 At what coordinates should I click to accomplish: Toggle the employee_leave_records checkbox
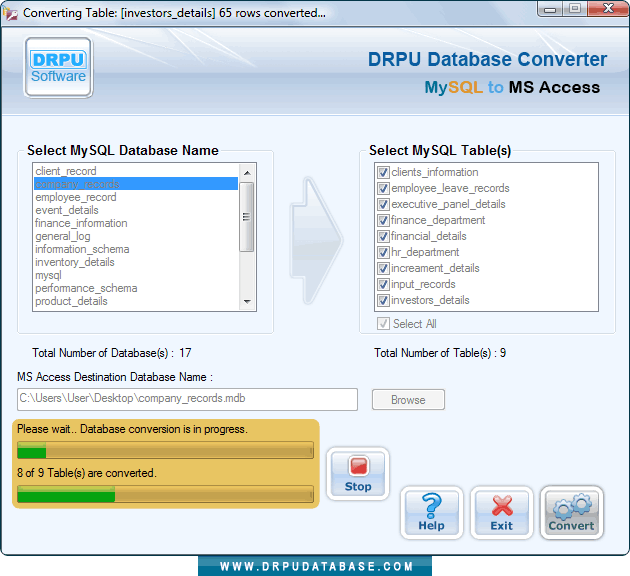(383, 188)
